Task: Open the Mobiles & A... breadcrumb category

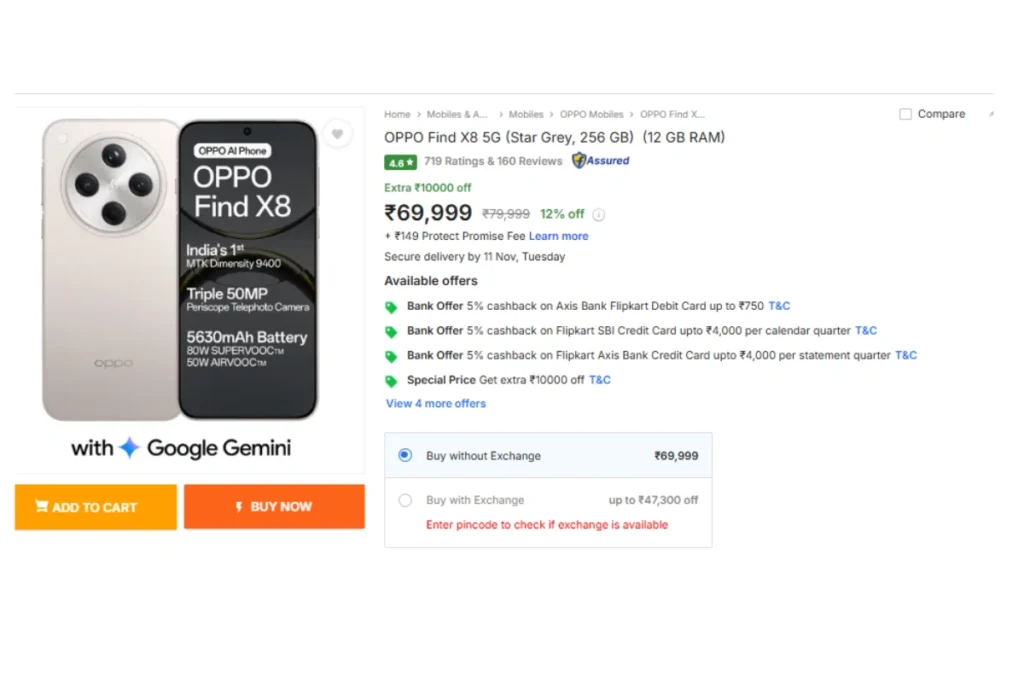Action: (x=457, y=115)
